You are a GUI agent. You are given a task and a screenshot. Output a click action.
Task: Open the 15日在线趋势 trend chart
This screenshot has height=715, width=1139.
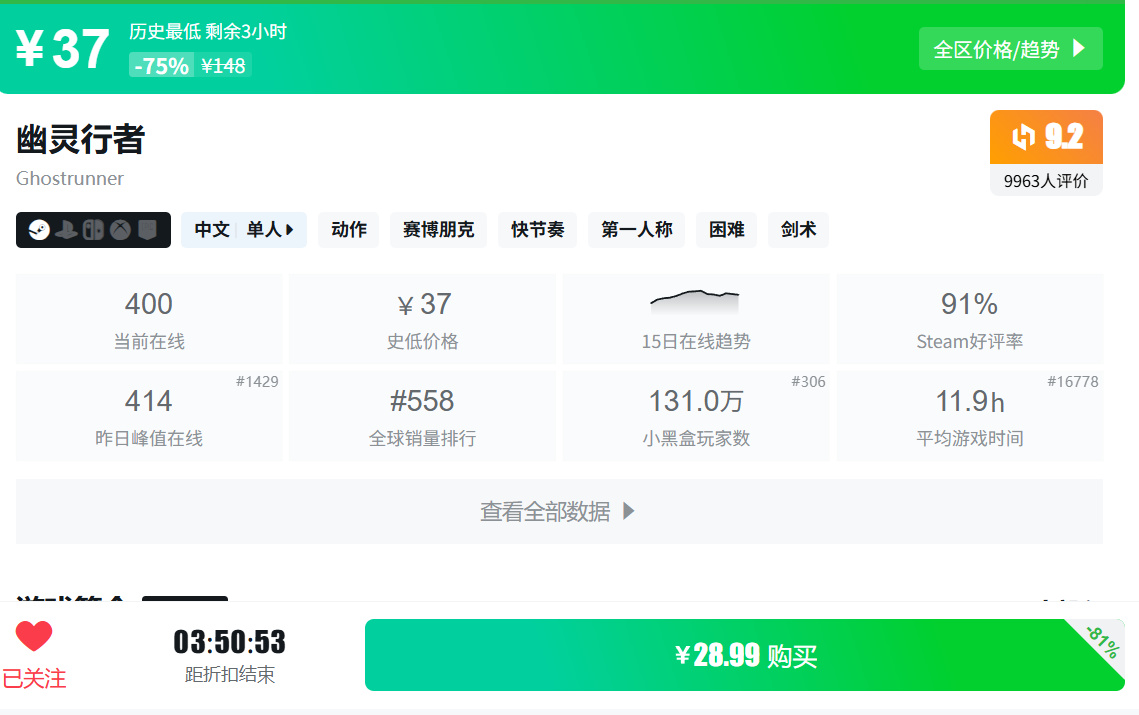tap(696, 319)
